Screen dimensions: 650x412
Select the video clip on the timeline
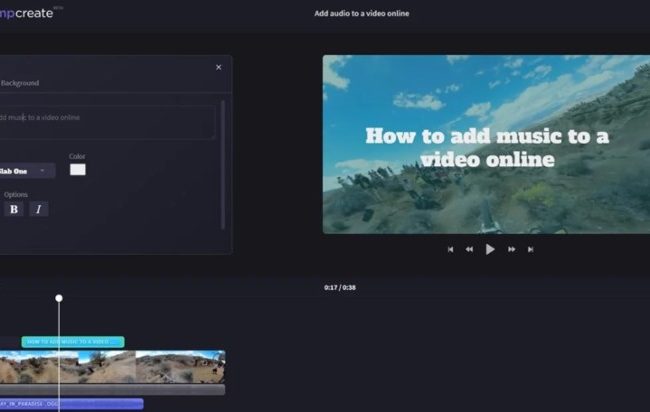[x=112, y=367]
